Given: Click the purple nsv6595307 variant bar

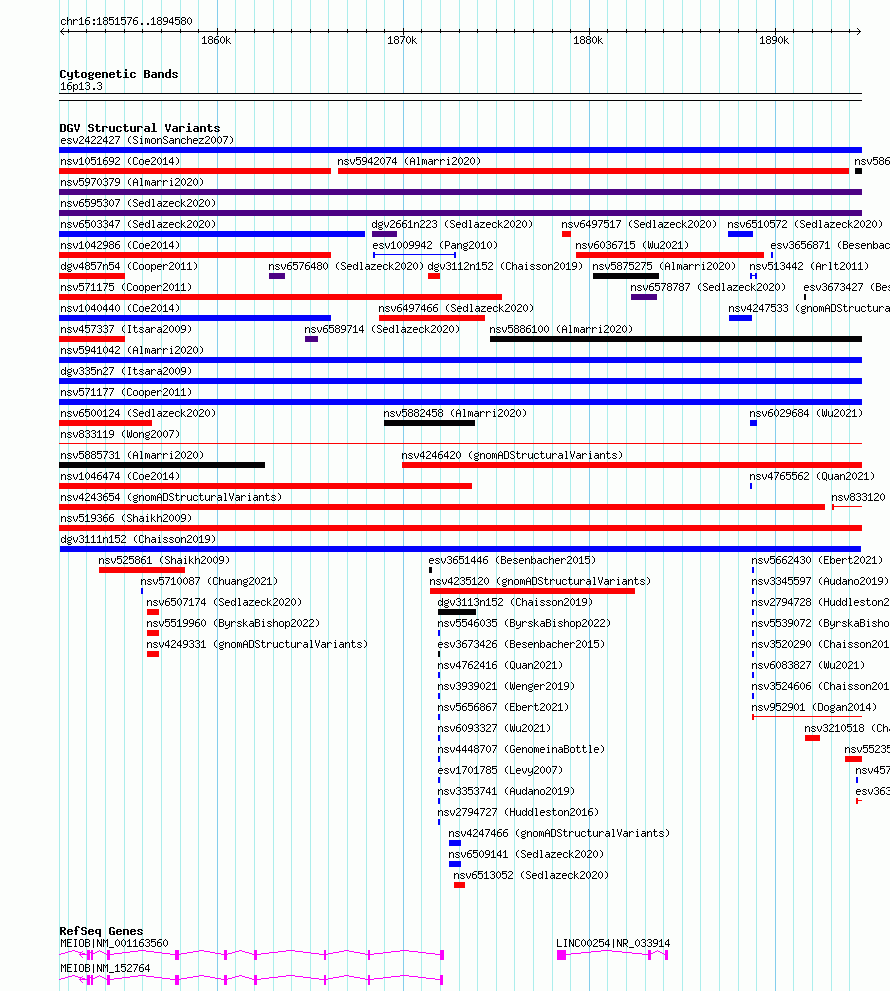Looking at the screenshot, I should tap(460, 213).
